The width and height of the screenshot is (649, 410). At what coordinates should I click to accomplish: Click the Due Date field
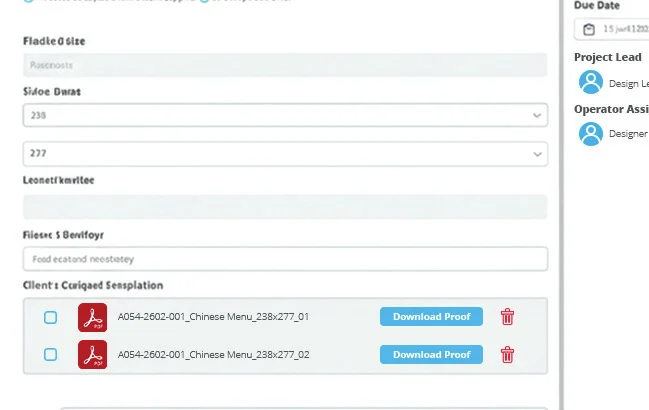tap(612, 29)
